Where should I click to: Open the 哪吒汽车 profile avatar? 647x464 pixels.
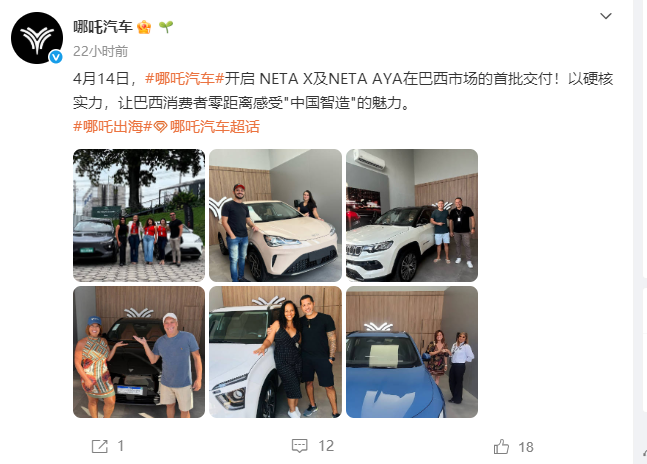click(x=37, y=38)
